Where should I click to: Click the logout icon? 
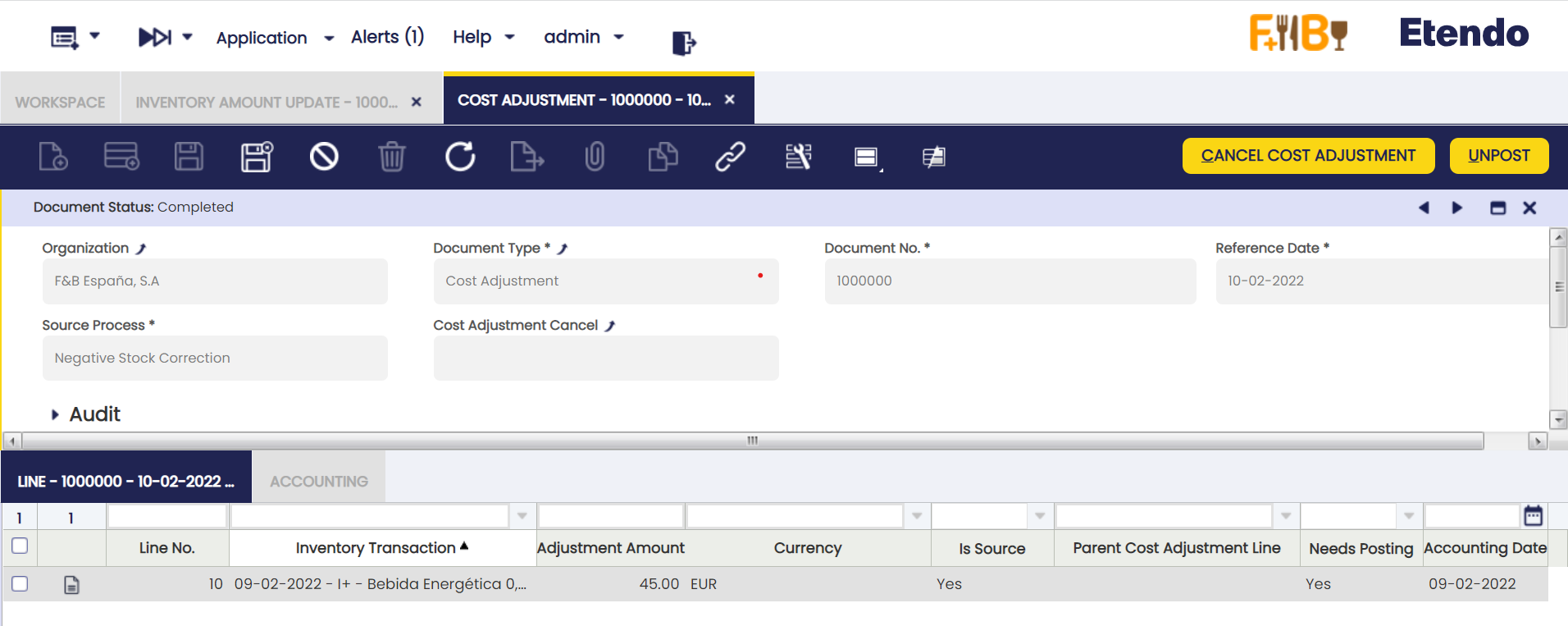(x=684, y=43)
